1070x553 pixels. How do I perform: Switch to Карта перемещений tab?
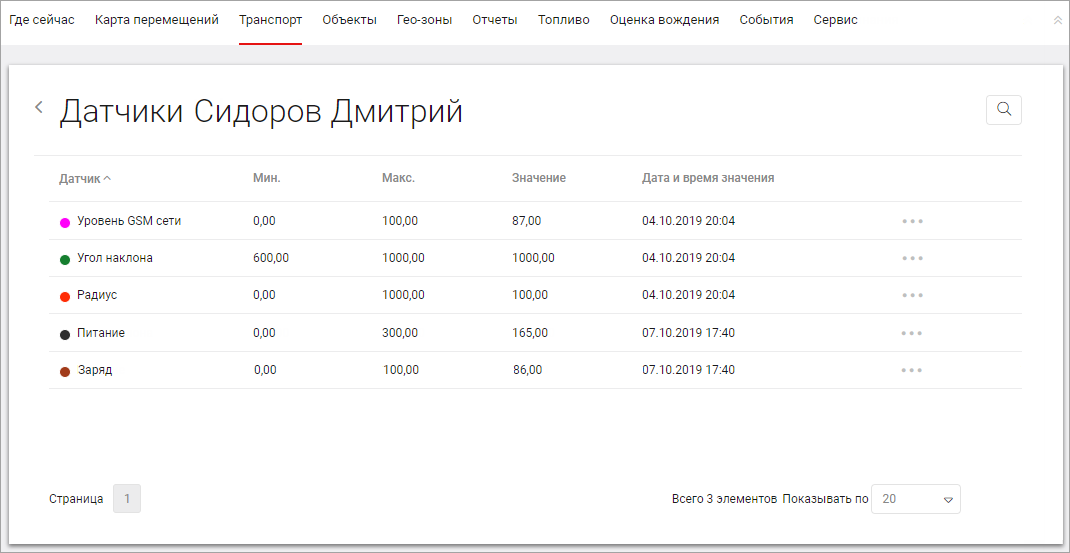point(157,20)
